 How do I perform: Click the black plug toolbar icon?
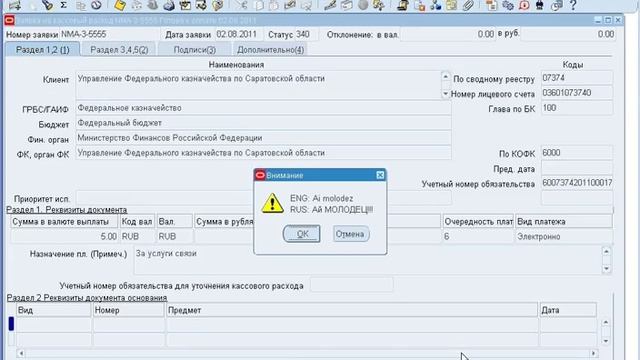[x=540, y=5]
